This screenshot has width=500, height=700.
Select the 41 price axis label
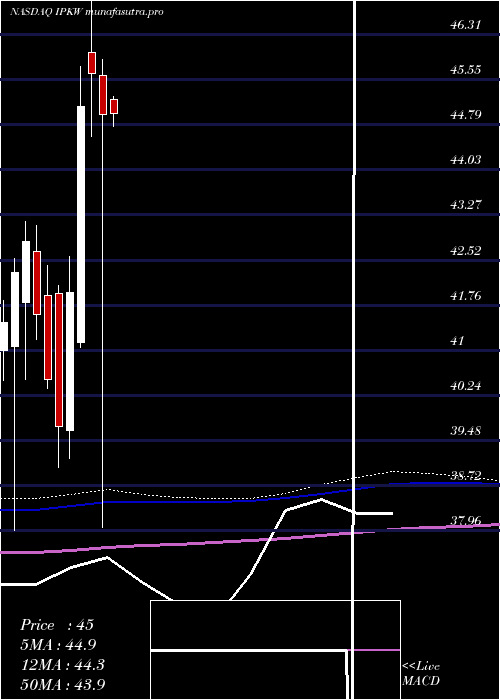[457, 341]
